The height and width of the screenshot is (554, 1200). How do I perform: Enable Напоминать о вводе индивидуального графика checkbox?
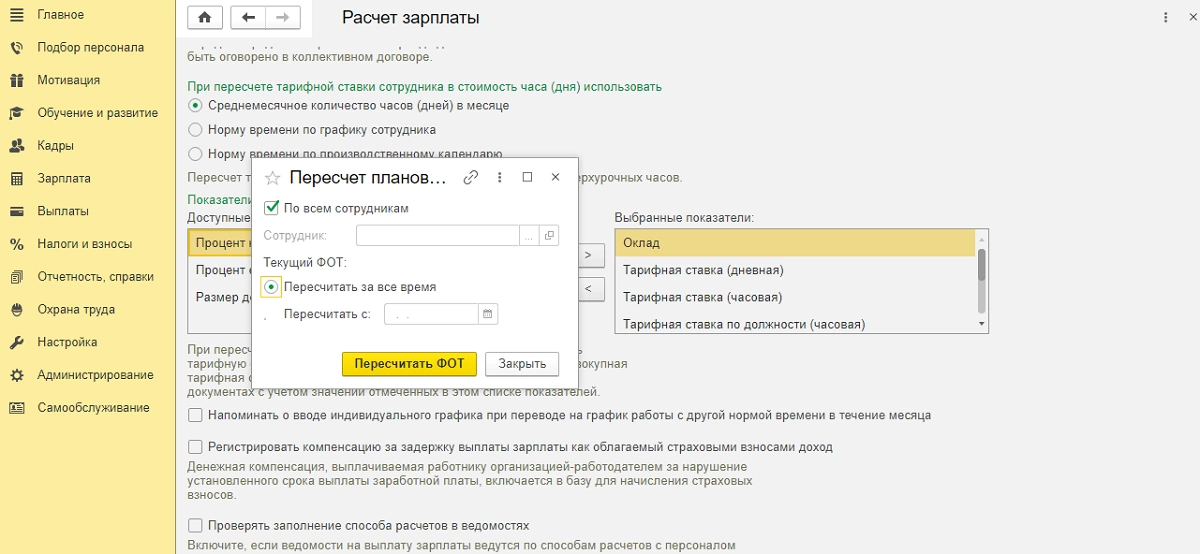[x=196, y=415]
